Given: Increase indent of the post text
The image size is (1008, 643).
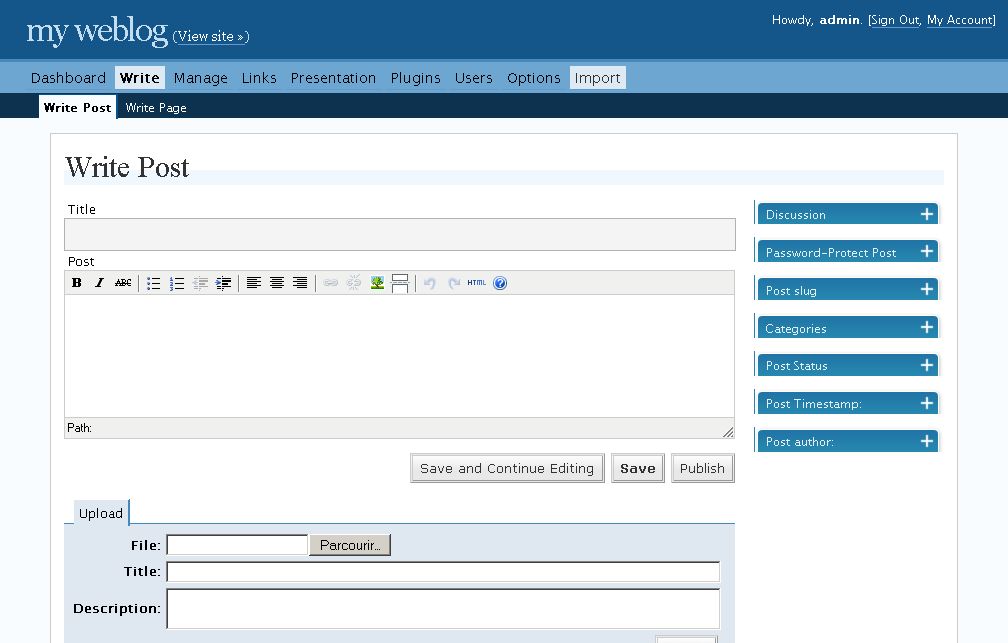Looking at the screenshot, I should click(223, 282).
